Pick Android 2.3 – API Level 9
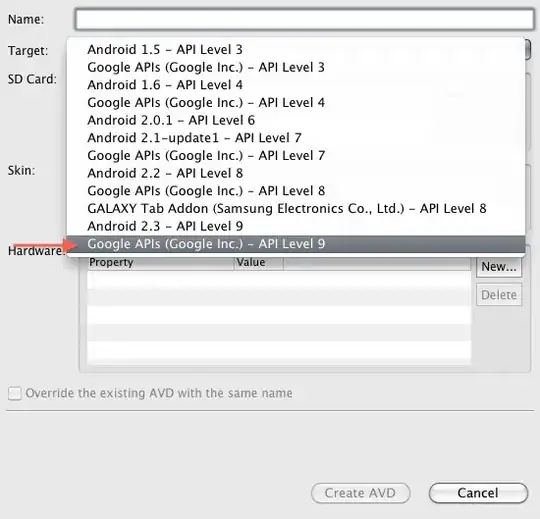540x519 pixels. pos(296,226)
